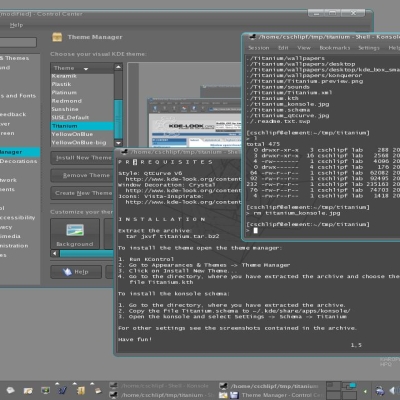The width and height of the screenshot is (400, 400).
Task: Click the cyan horizontal scrollbar thumb
Action: click(x=87, y=254)
